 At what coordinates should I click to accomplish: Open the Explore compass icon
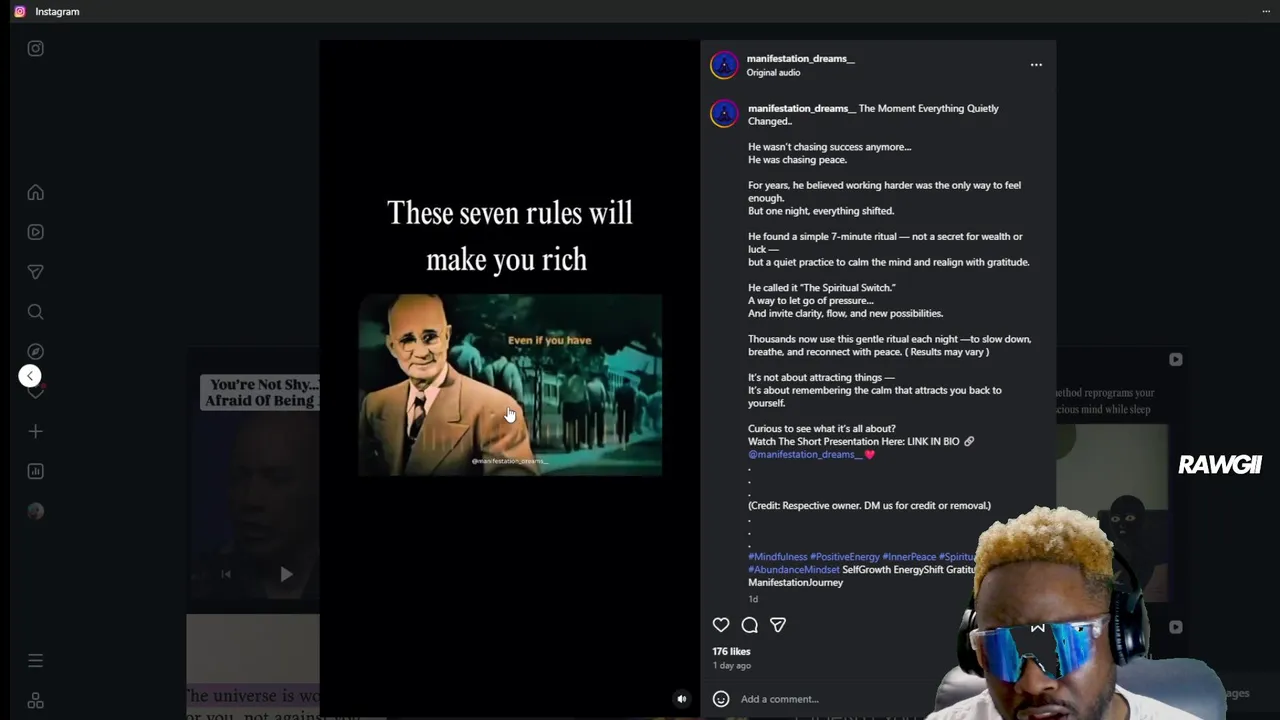pyautogui.click(x=35, y=352)
